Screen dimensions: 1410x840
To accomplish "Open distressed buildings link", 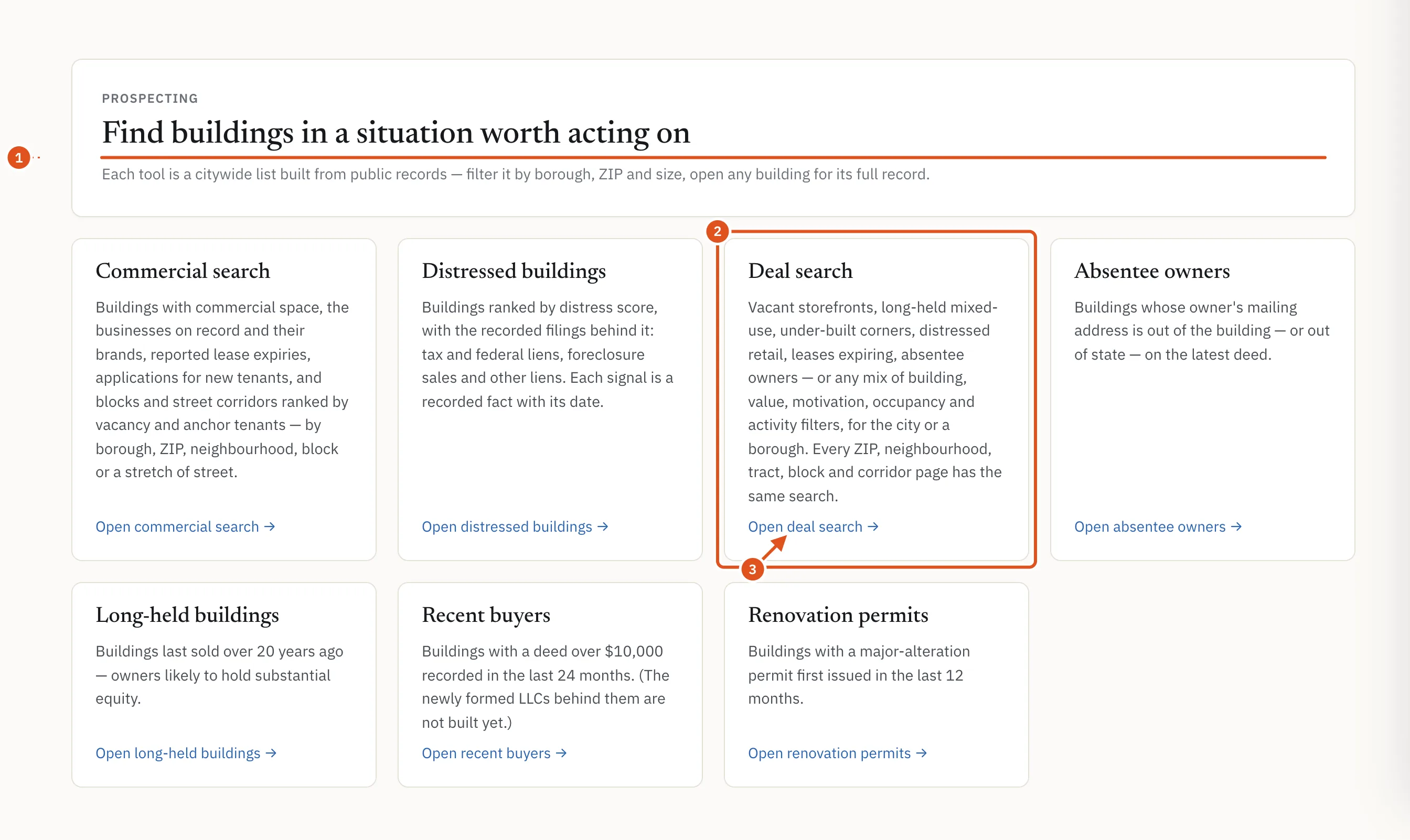I will 515,526.
